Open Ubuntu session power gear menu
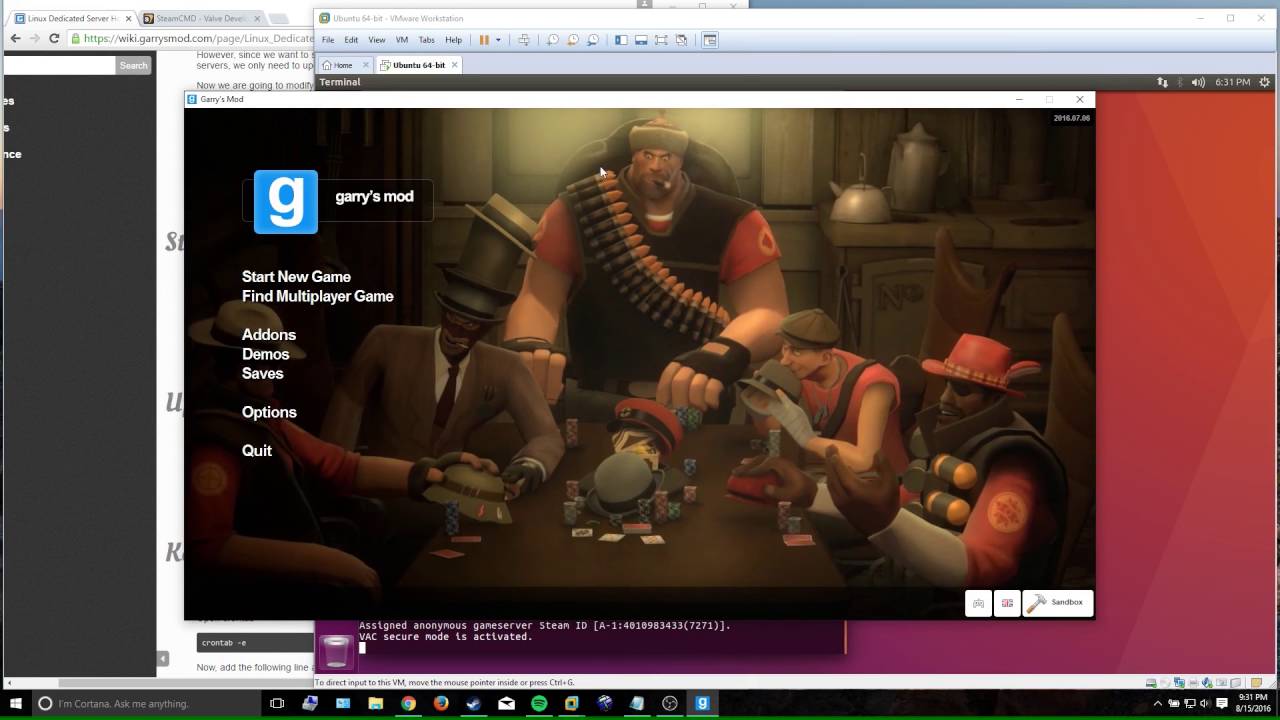Image resolution: width=1280 pixels, height=720 pixels. tap(1264, 82)
